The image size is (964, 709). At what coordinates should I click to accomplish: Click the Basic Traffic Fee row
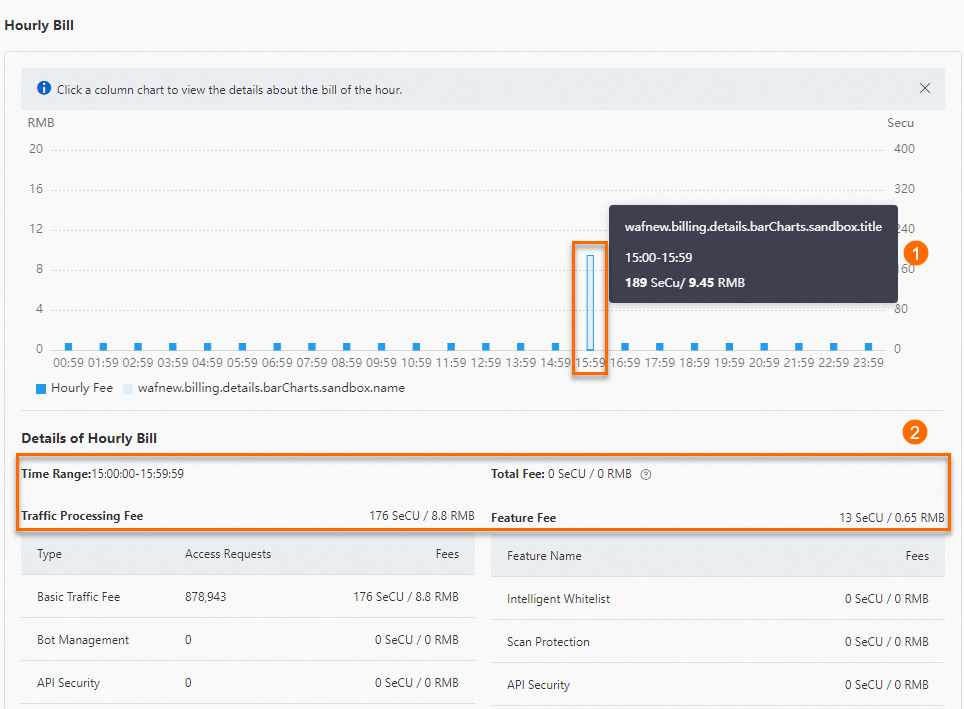[x=78, y=597]
